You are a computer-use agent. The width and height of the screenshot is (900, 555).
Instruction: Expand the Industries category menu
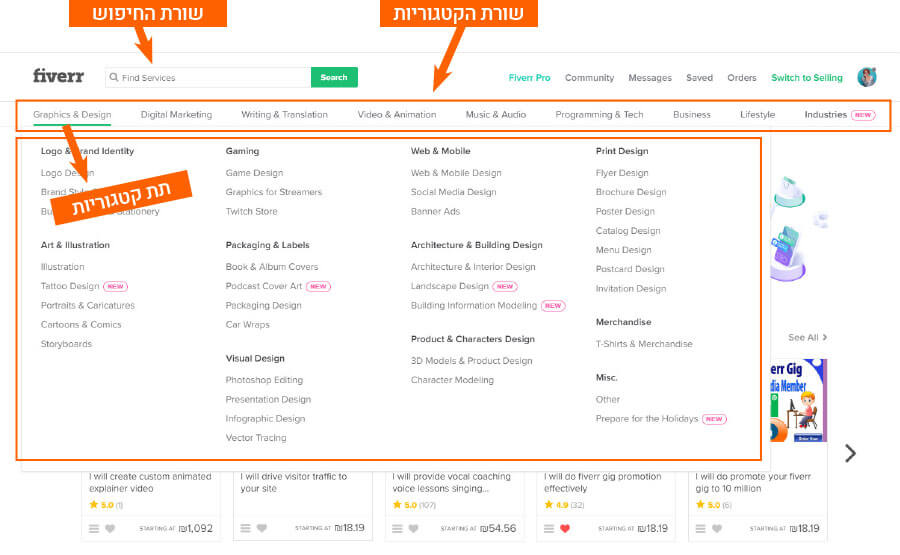(825, 115)
